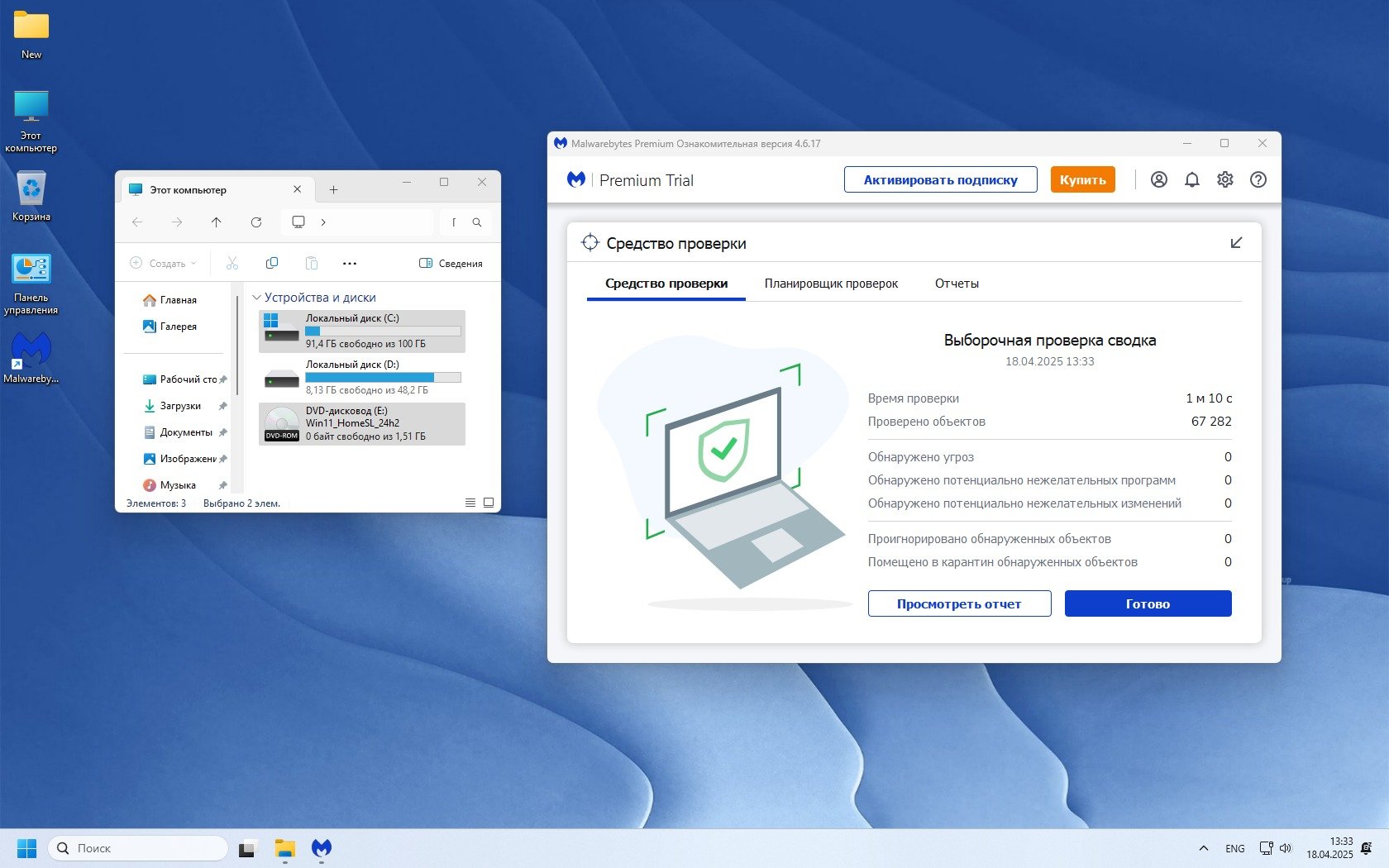Open the Explorer more options ellipsis
This screenshot has width=1389, height=868.
coord(350,263)
